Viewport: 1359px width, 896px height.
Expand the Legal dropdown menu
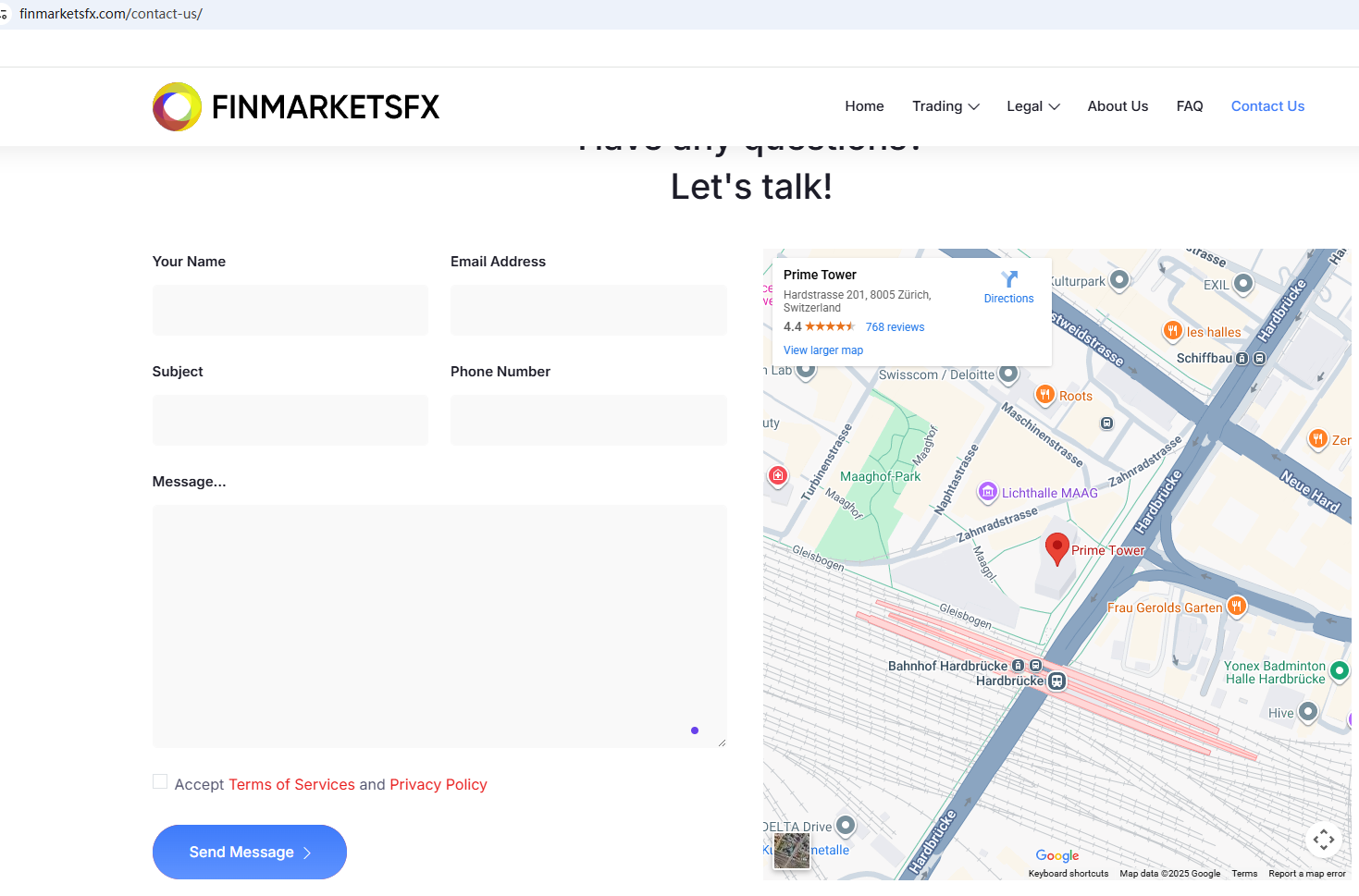pos(1032,106)
